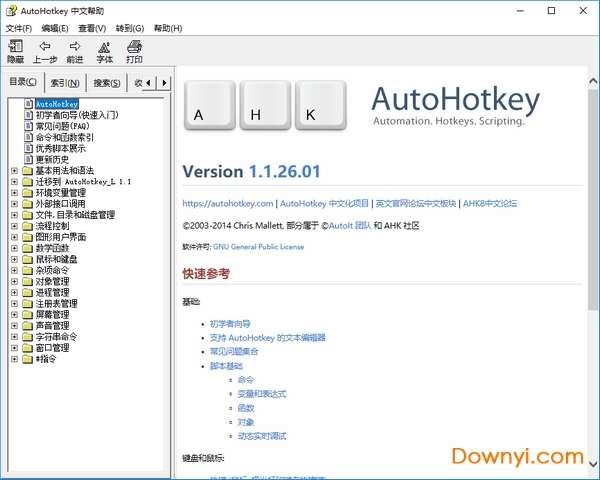Open the 帮助(H) menu
The height and width of the screenshot is (480, 600).
tap(168, 28)
